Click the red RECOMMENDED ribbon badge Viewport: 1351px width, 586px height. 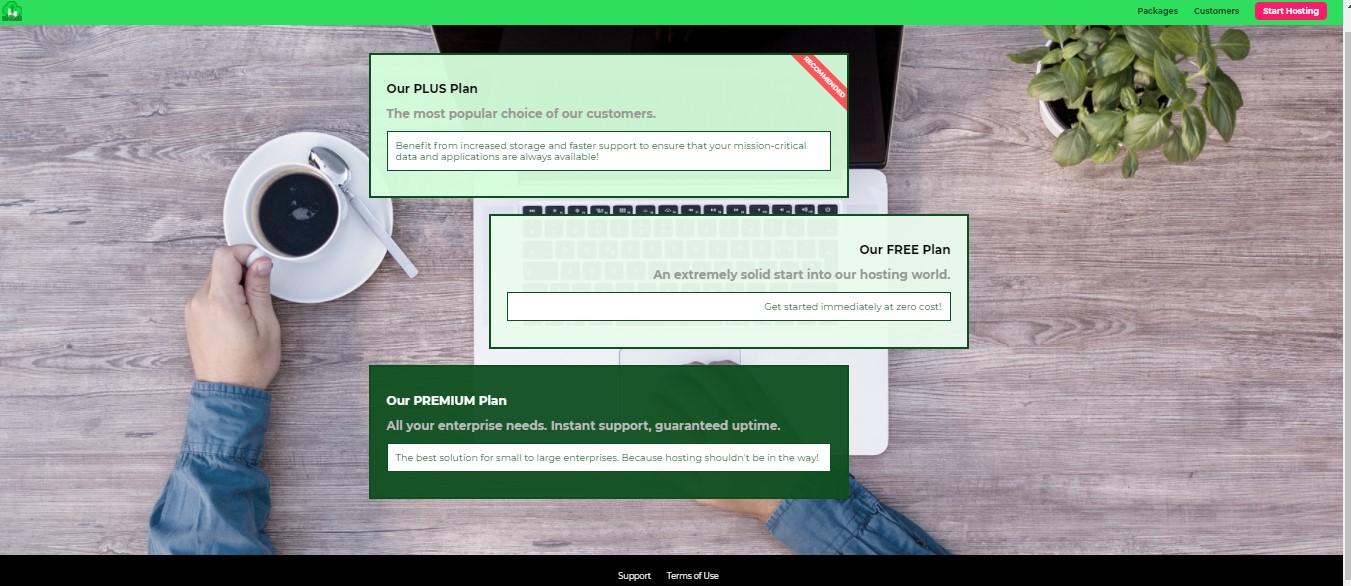click(x=824, y=77)
